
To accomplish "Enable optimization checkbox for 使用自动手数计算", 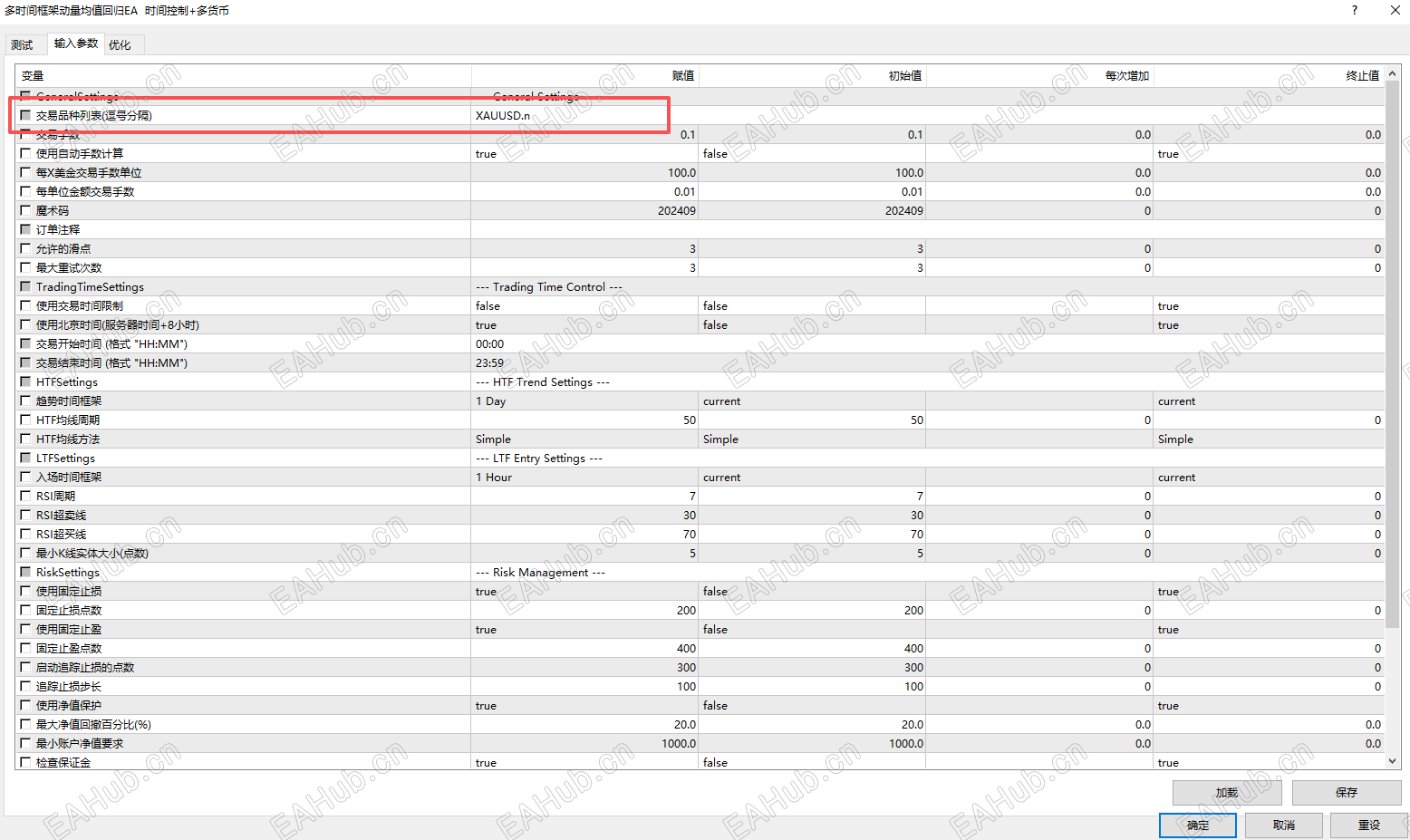I will click(x=25, y=153).
